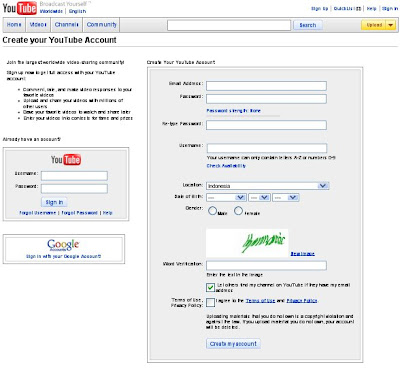Click the Forgot Username link
Image resolution: width=400 pixels, height=369 pixels.
38,213
